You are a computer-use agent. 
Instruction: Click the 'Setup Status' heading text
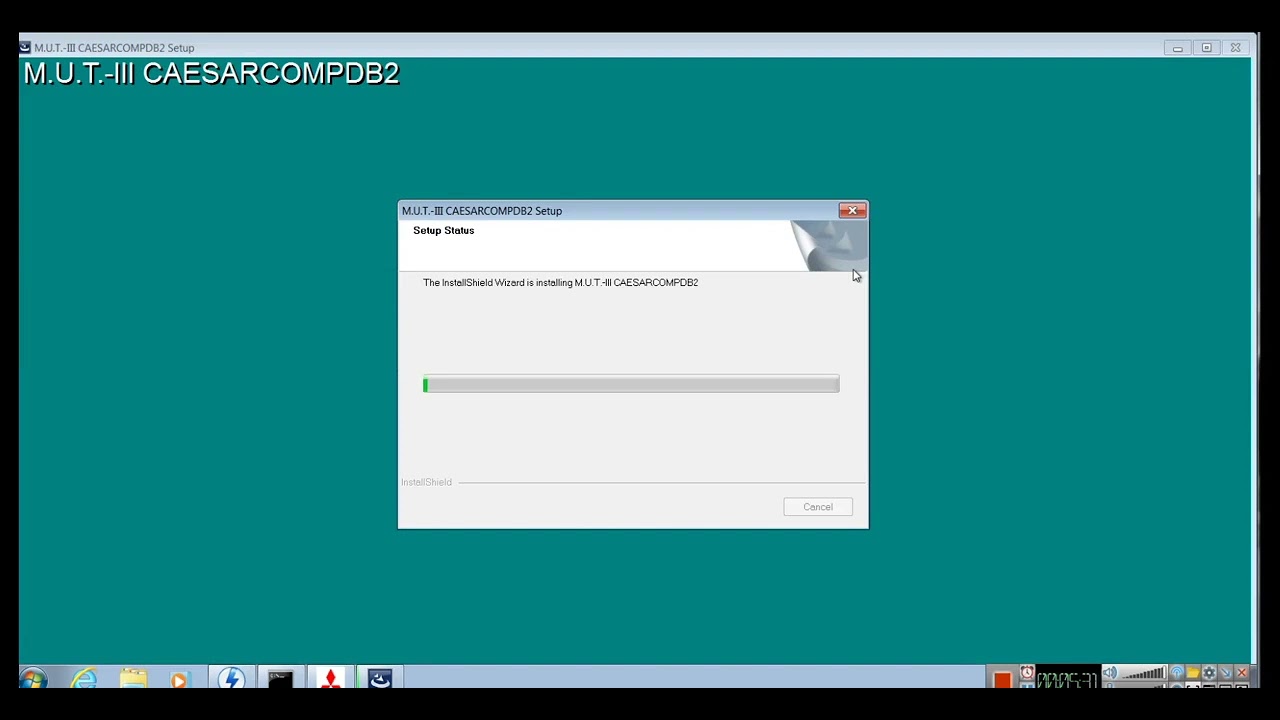tap(443, 230)
